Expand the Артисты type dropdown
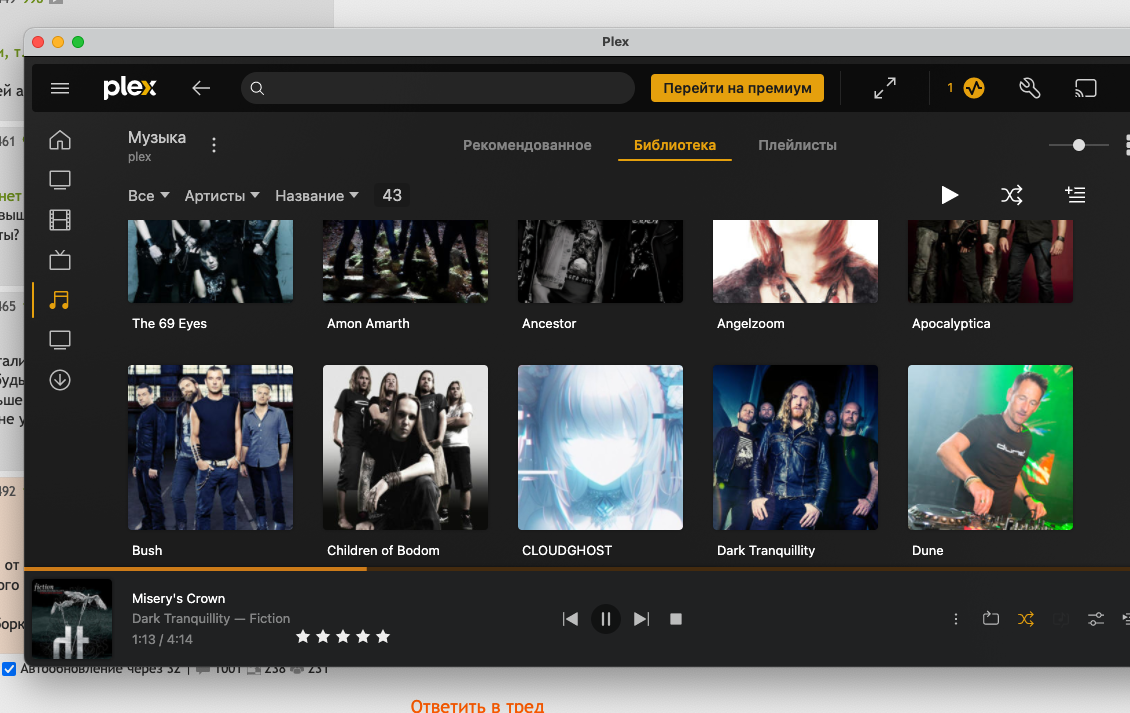Viewport: 1130px width, 713px height. click(x=222, y=195)
